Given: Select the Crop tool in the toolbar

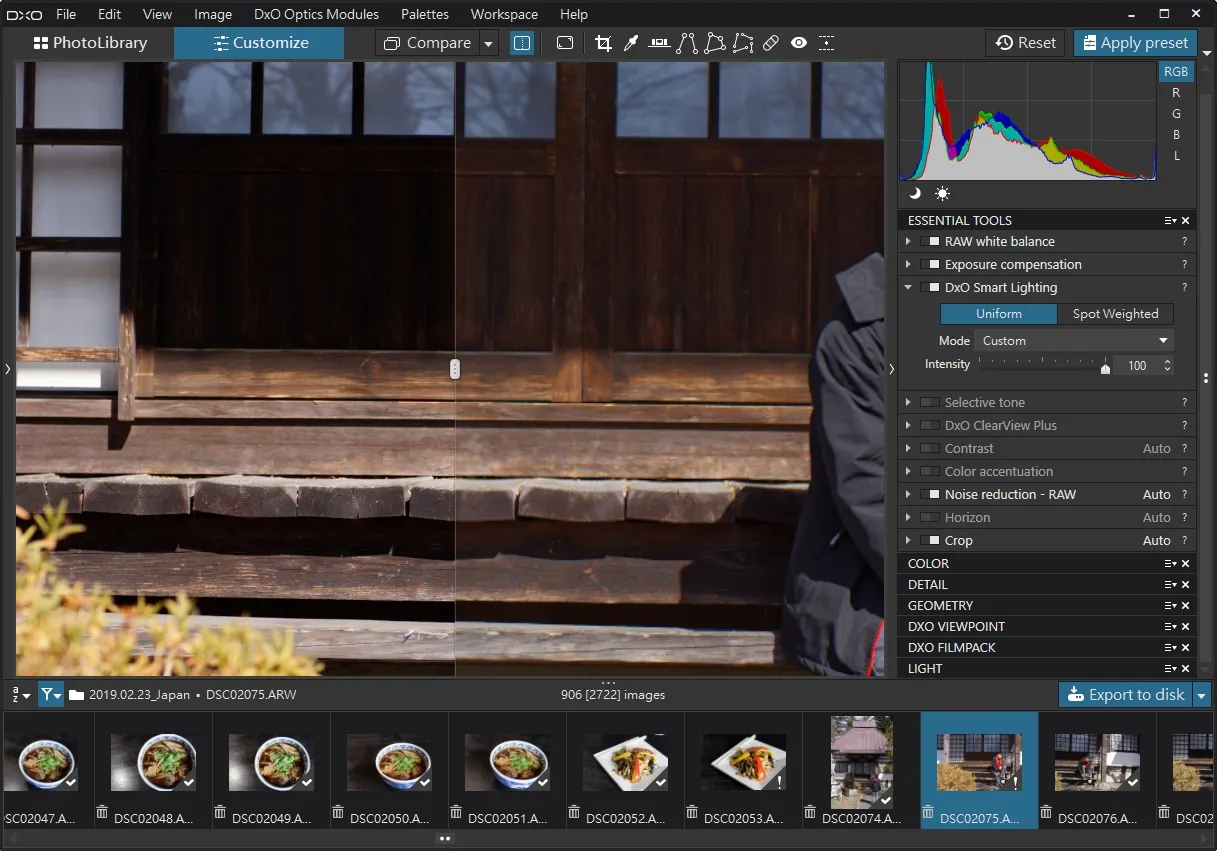Looking at the screenshot, I should (603, 43).
